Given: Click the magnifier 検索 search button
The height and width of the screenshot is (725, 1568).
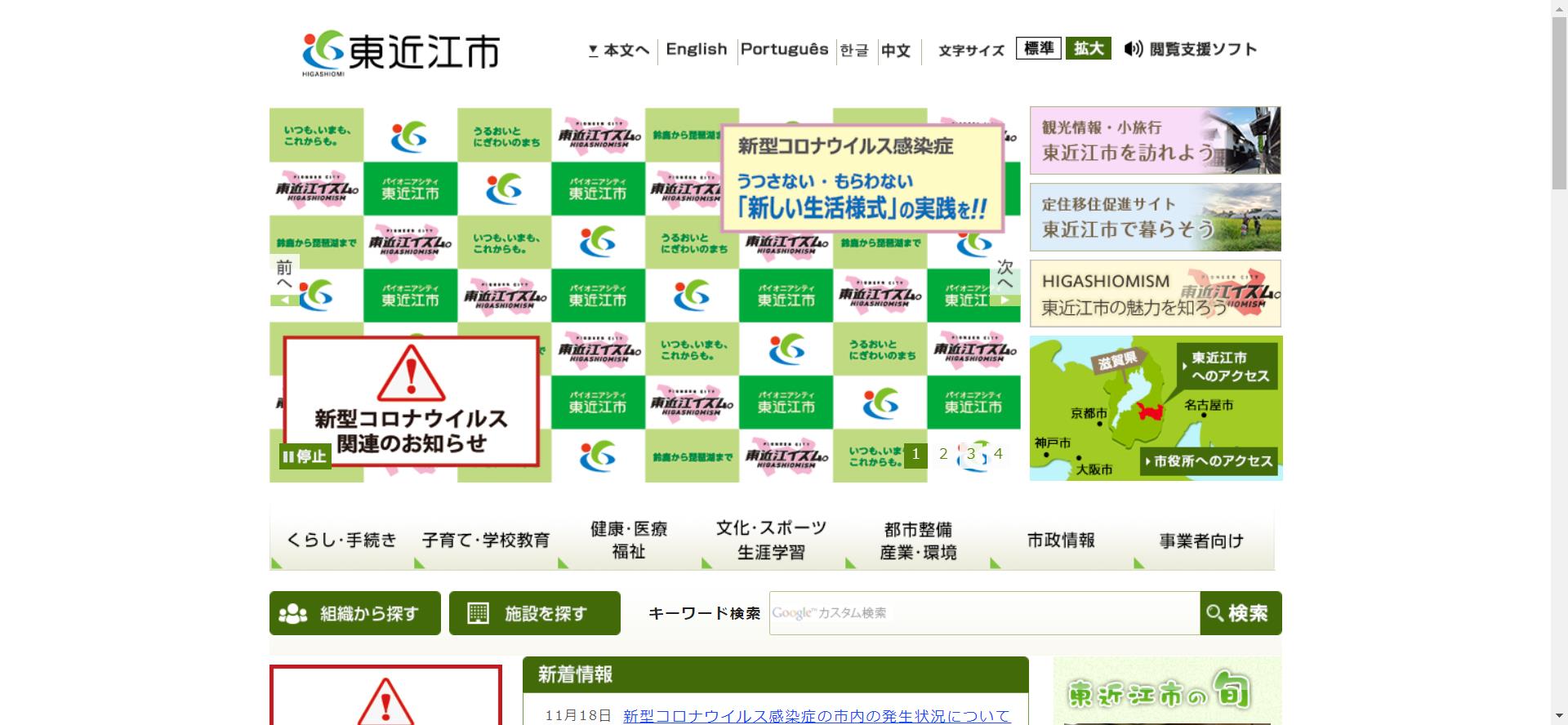Looking at the screenshot, I should point(1241,613).
